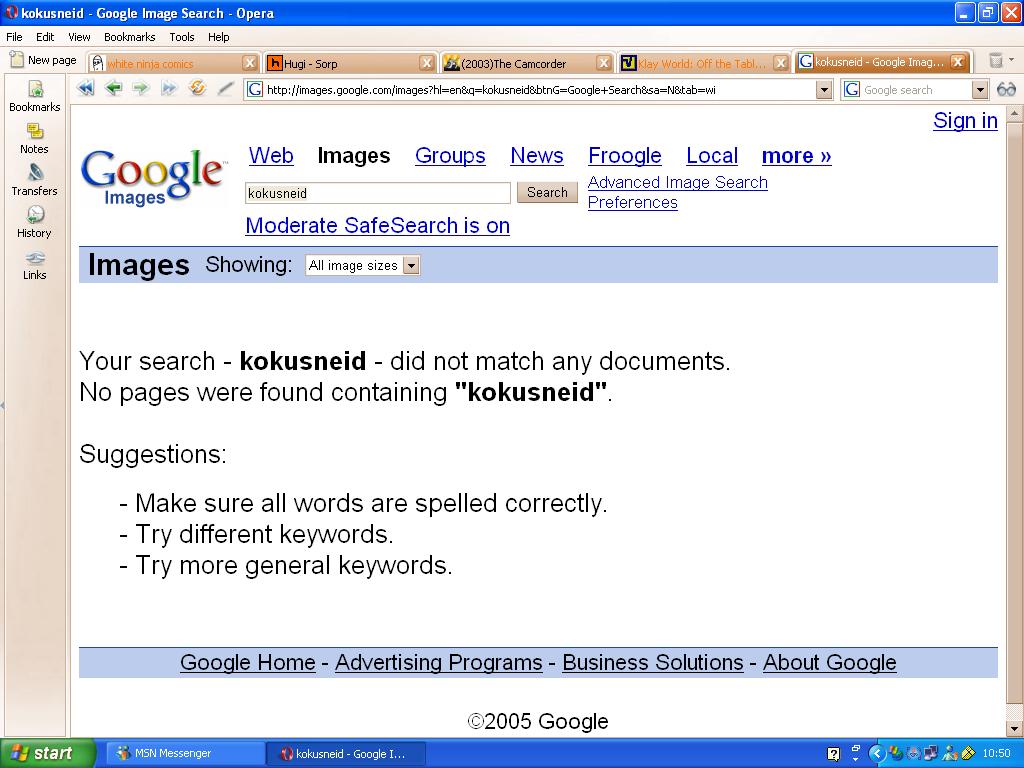
Task: Switch to the Hugi - Sorp tab
Action: (x=351, y=63)
